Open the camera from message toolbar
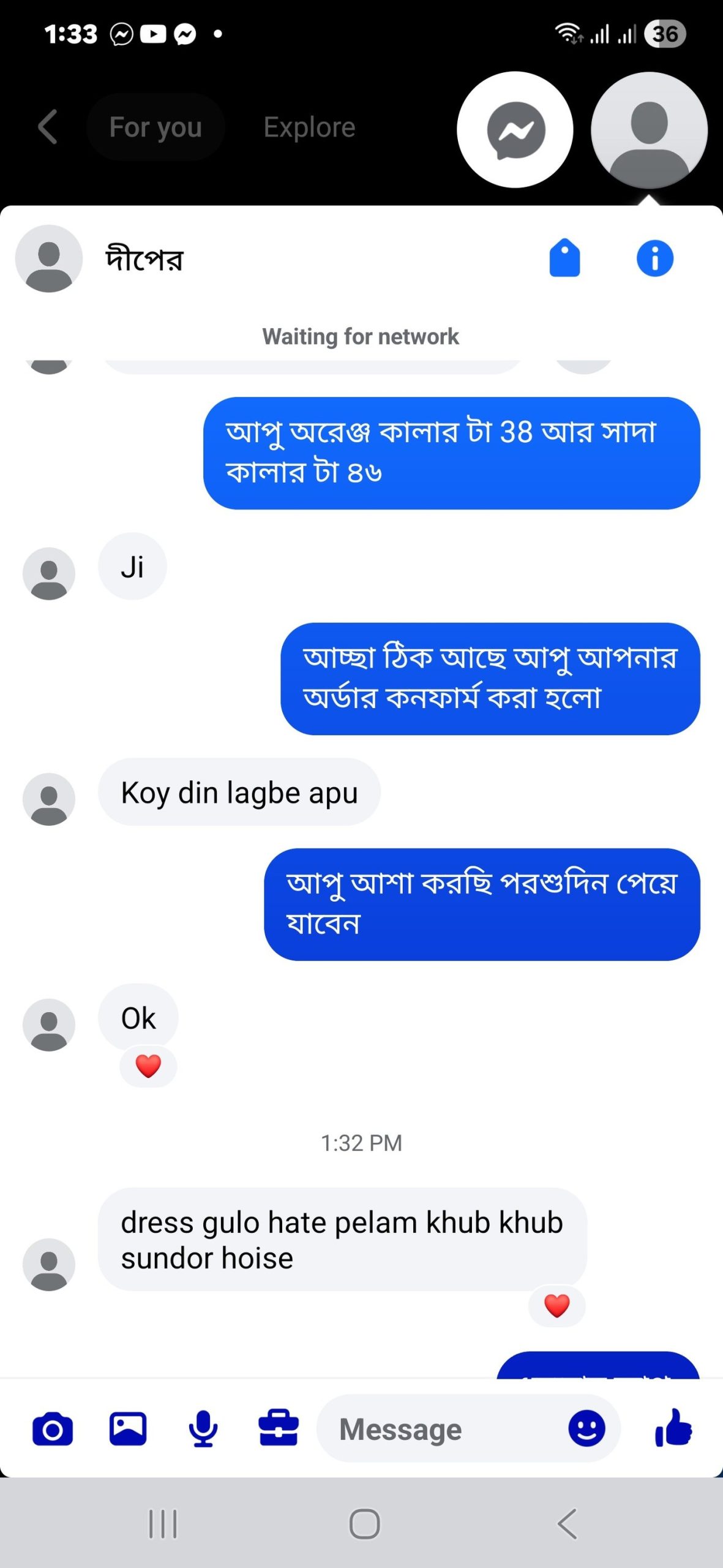Viewport: 723px width, 1568px height. click(53, 1430)
